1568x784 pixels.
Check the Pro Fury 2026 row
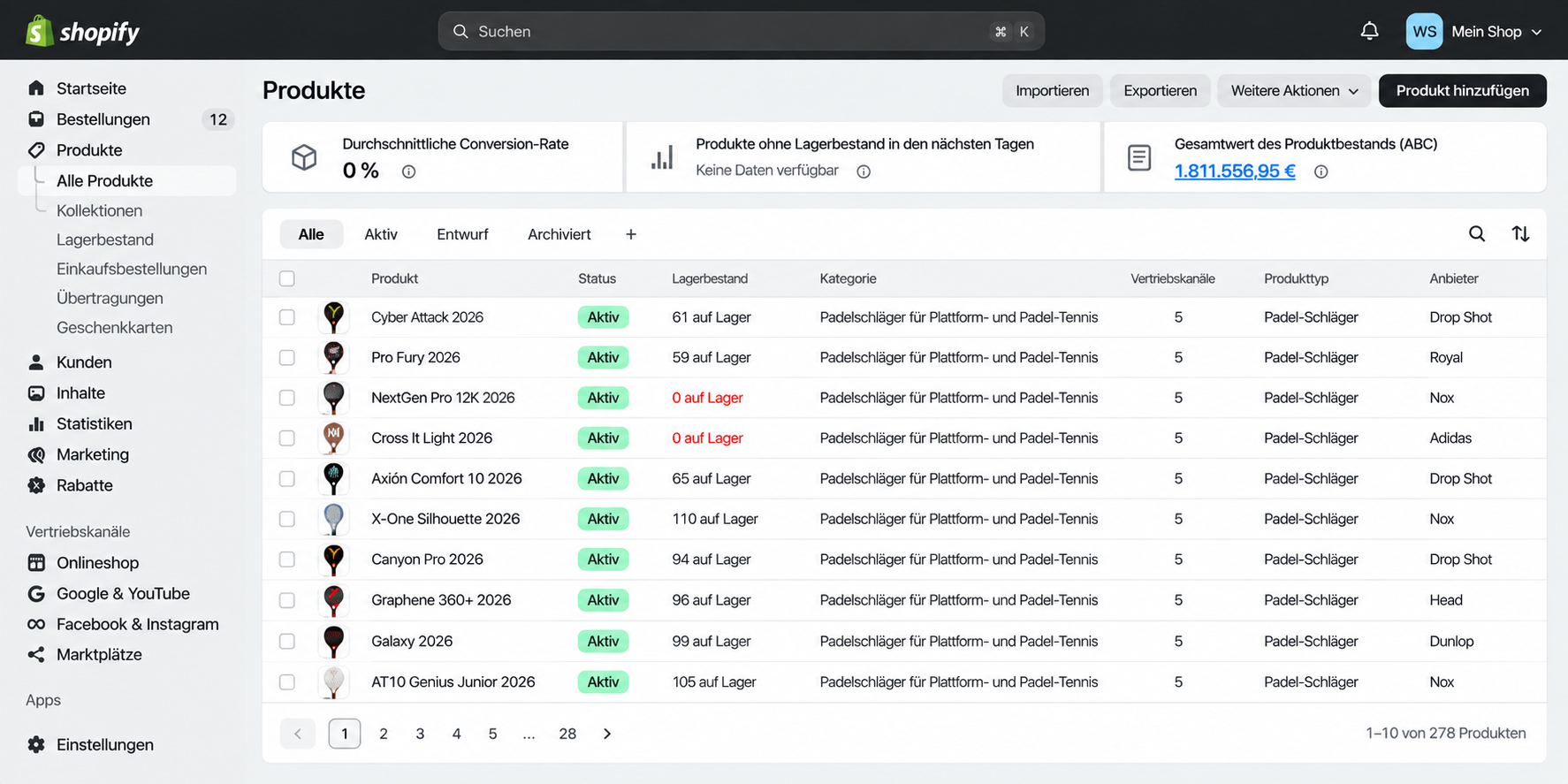click(287, 358)
